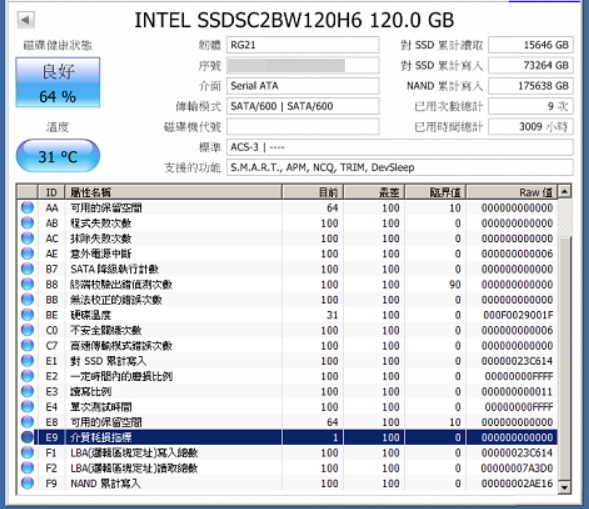Click the 屬性名稱 column header
The image size is (589, 509).
tap(174, 192)
